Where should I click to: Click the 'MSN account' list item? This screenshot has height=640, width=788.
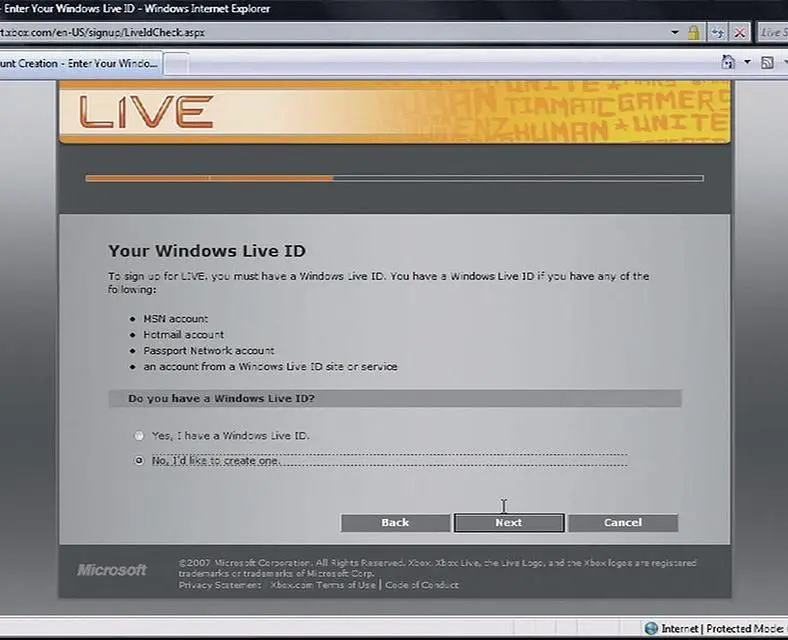click(x=175, y=318)
